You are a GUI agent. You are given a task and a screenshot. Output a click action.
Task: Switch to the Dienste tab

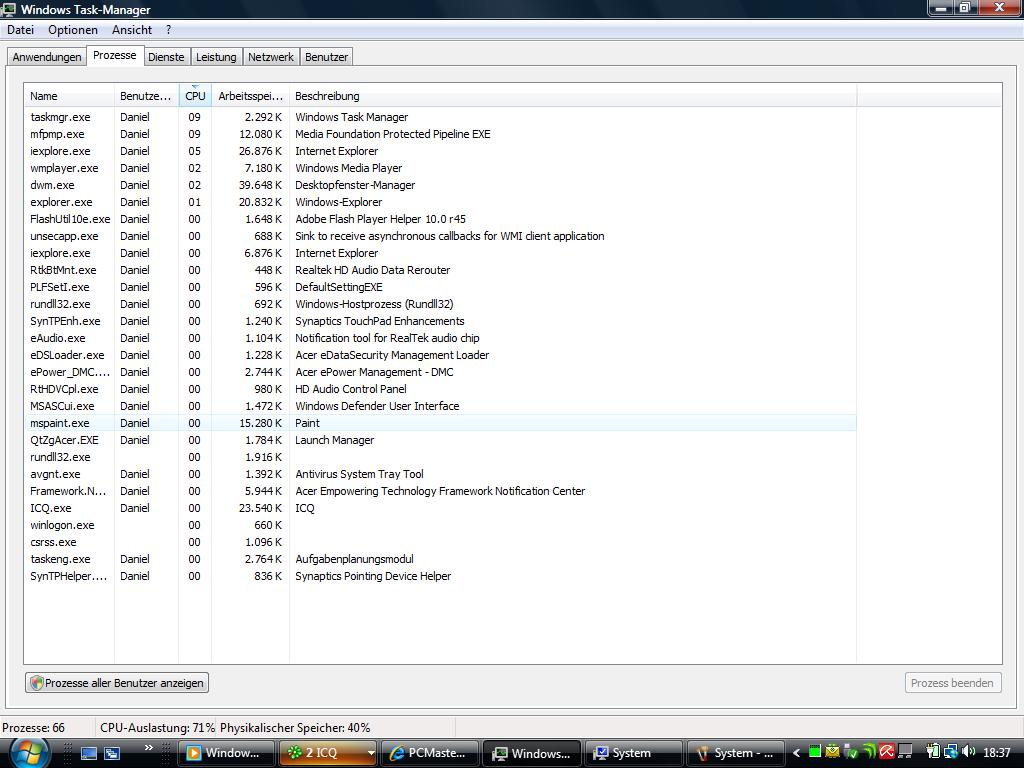[x=166, y=57]
